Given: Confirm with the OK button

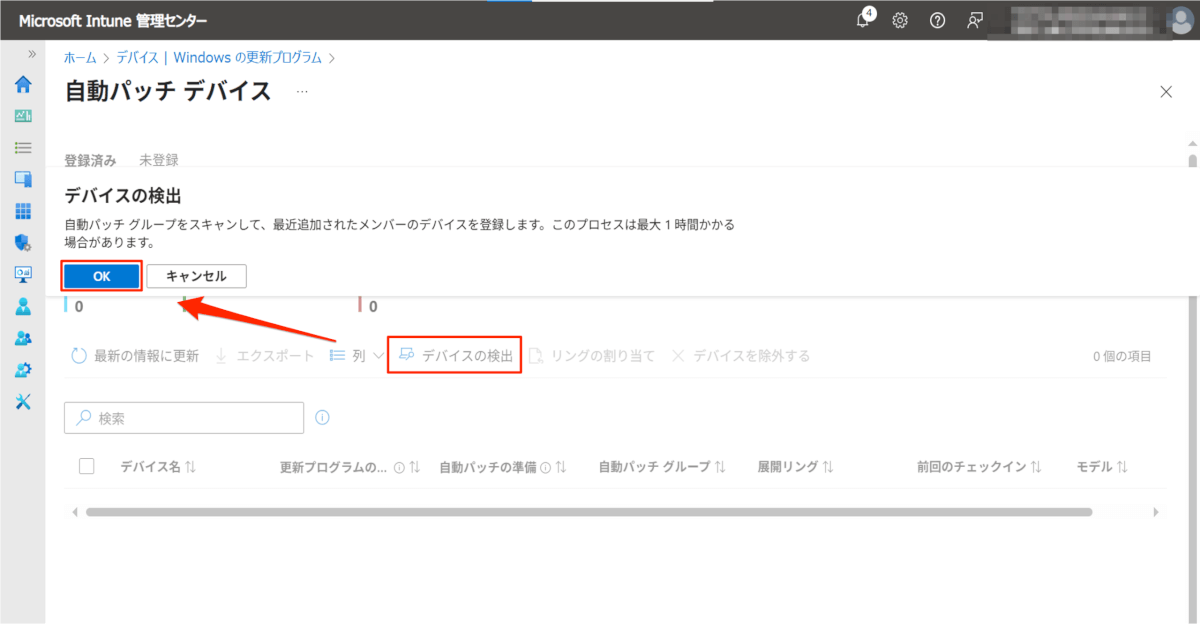Looking at the screenshot, I should coord(102,276).
